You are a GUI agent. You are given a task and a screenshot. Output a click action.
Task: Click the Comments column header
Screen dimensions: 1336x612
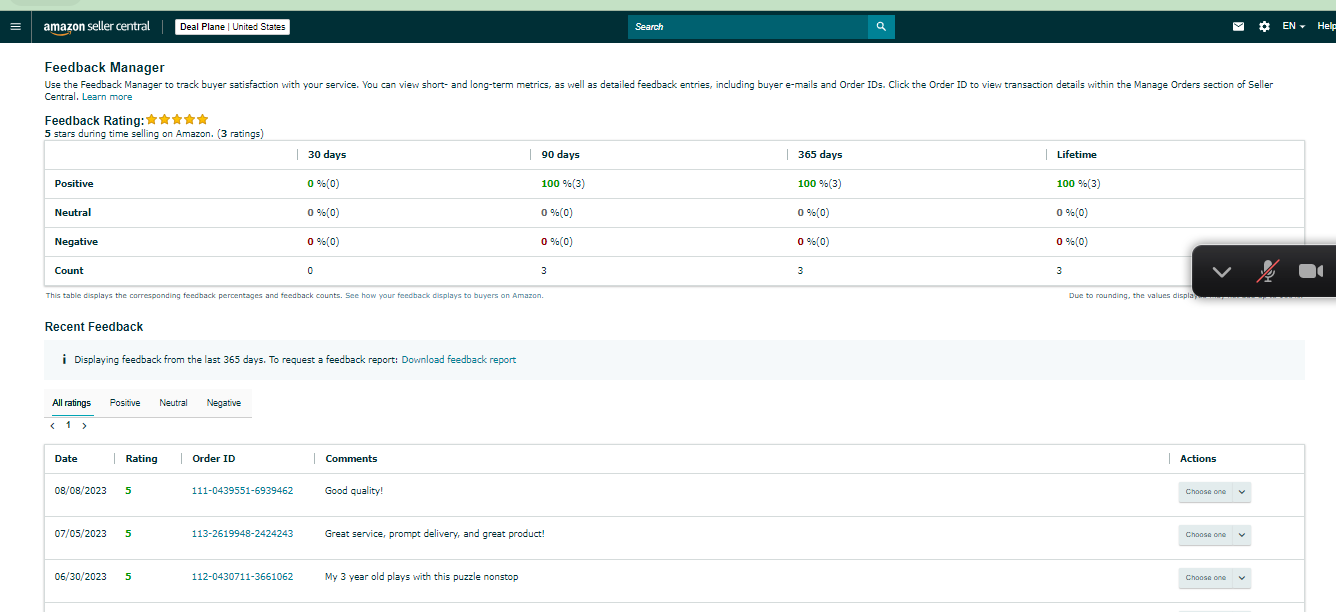click(x=351, y=459)
